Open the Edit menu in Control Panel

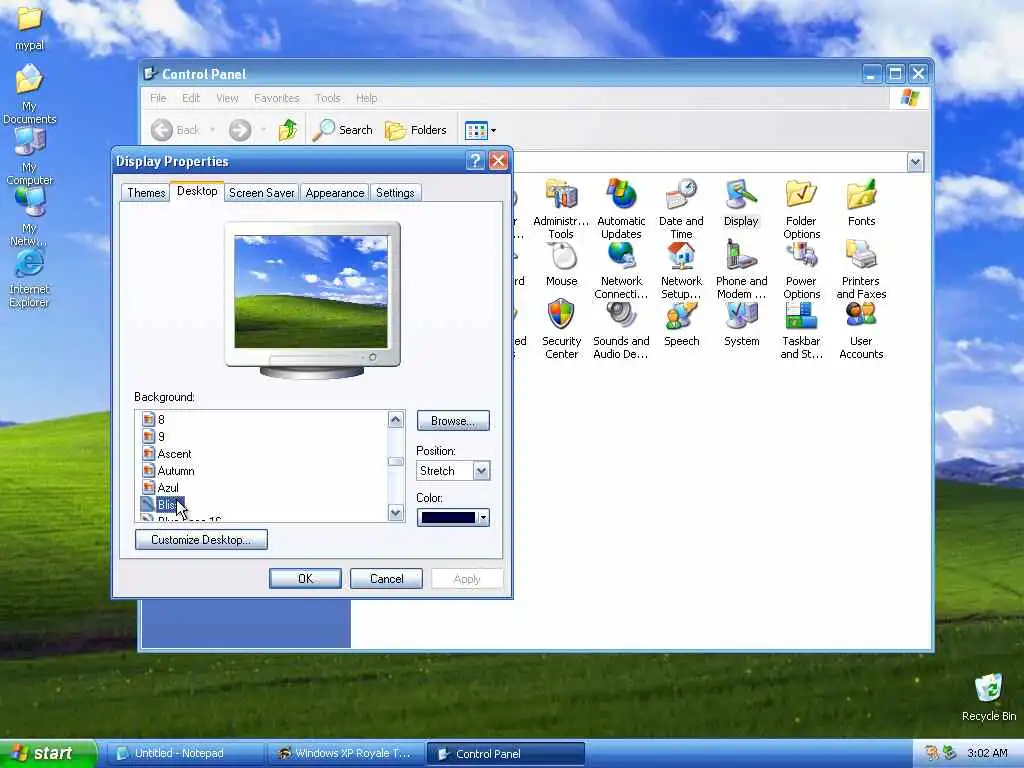(x=191, y=98)
